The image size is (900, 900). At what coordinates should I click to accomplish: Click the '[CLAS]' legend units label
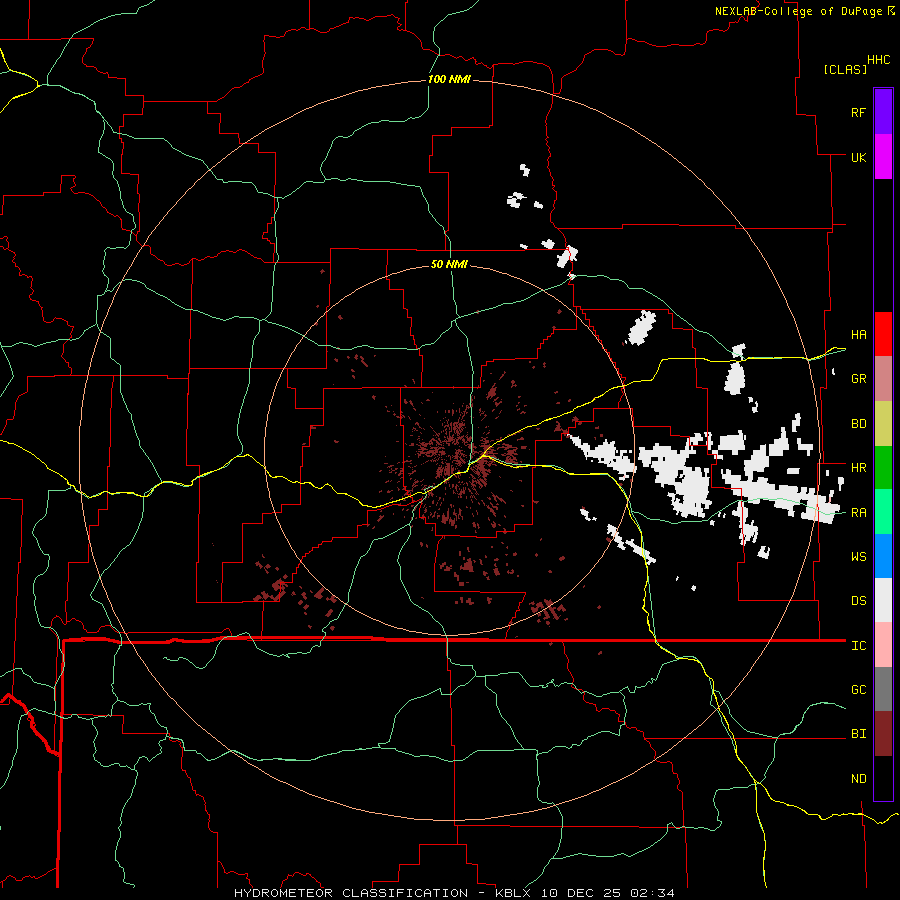(845, 69)
